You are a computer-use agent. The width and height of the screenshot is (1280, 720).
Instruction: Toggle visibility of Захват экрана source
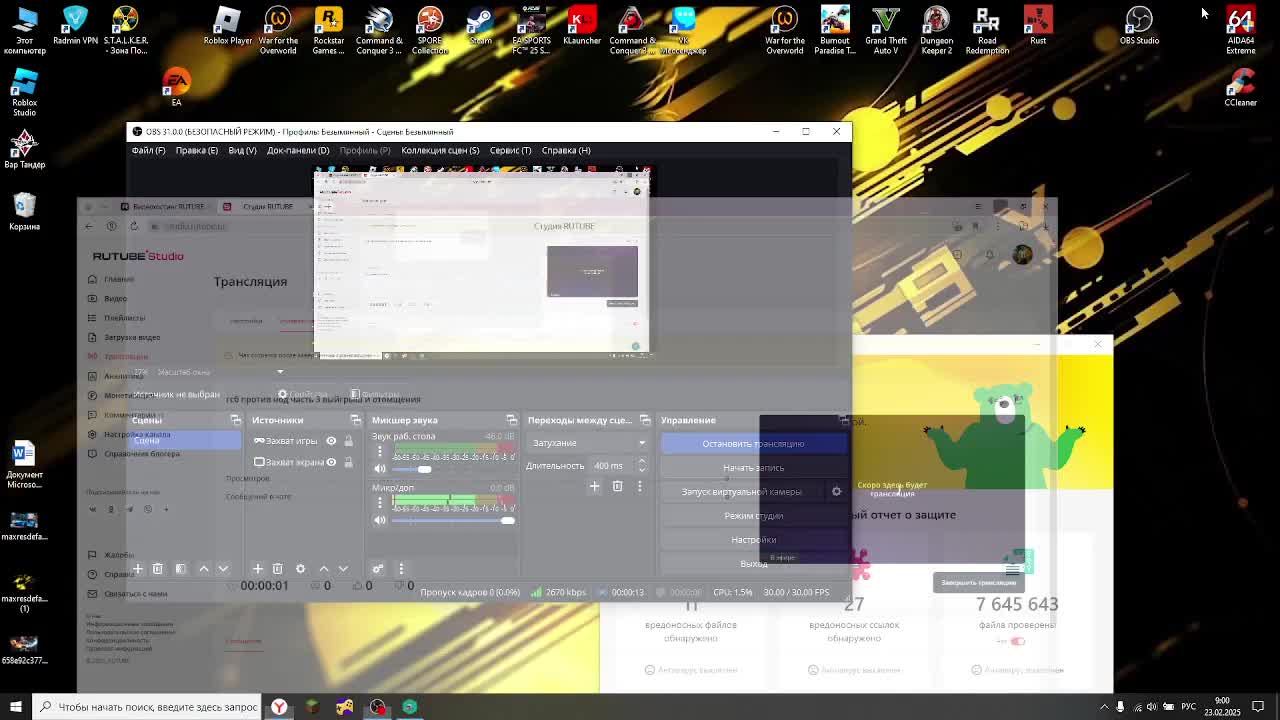(331, 462)
